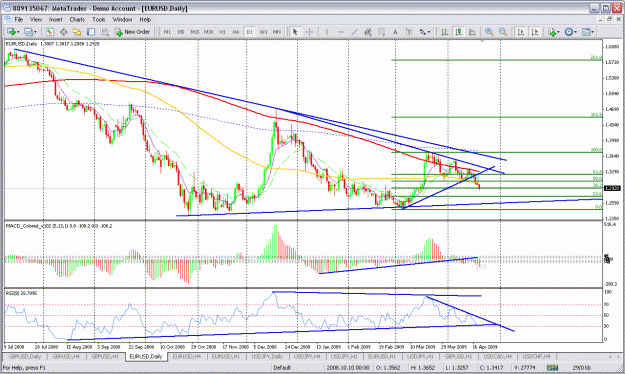Click the Periods clock icon
Viewport: 625px width, 374px height.
(x=569, y=32)
